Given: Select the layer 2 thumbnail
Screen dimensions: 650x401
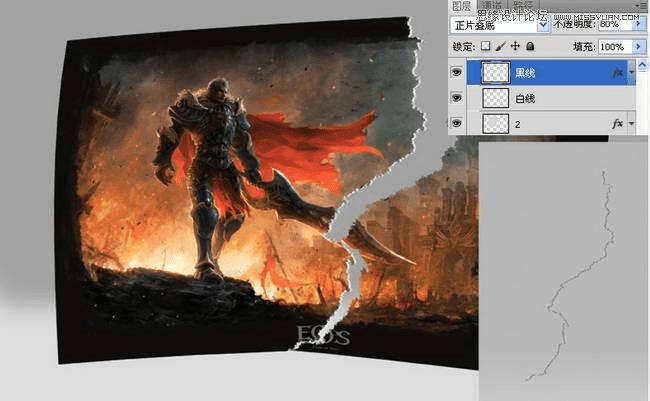Looking at the screenshot, I should (496, 124).
